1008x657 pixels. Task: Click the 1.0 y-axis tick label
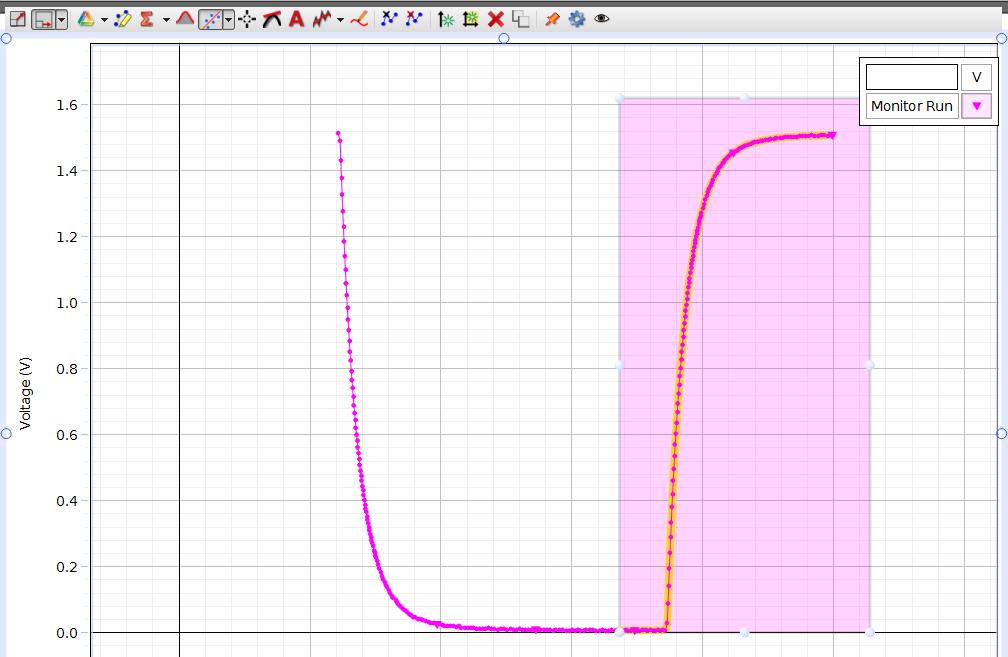tap(67, 303)
